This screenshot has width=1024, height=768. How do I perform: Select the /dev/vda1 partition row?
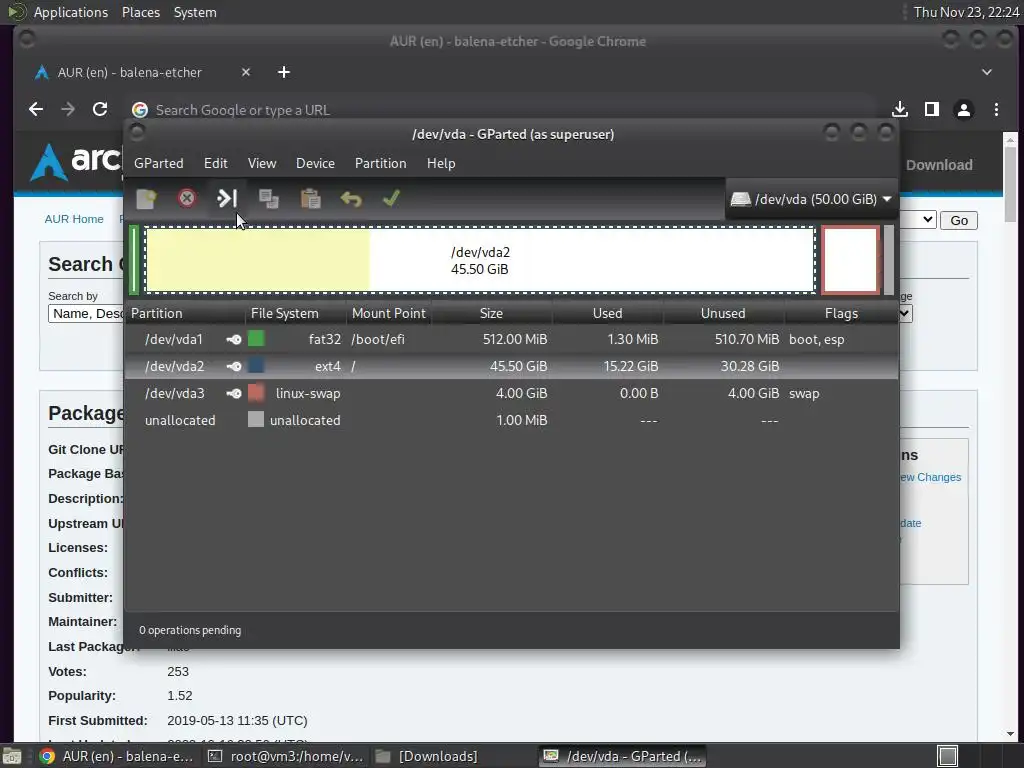tap(511, 340)
